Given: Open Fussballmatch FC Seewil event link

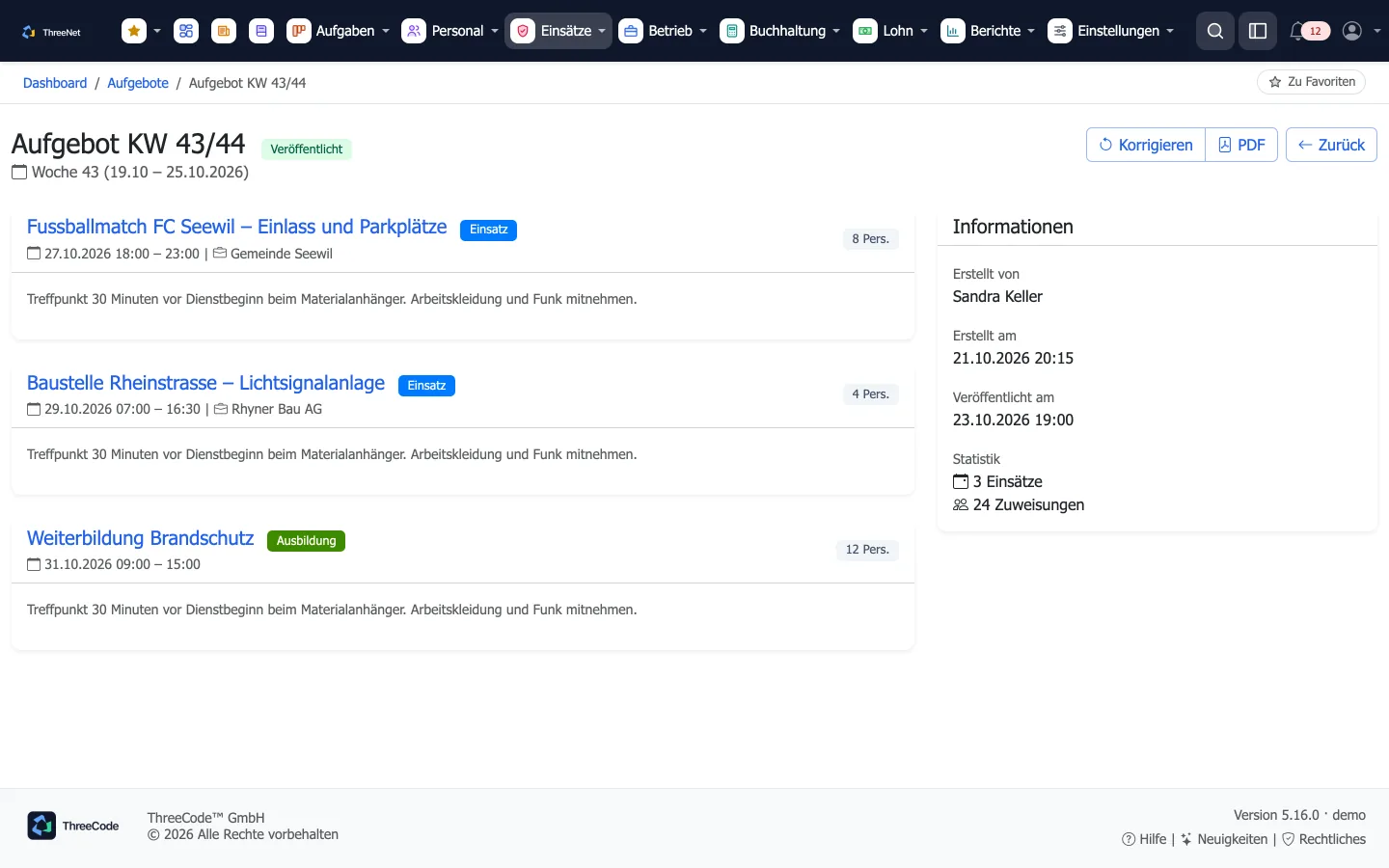Looking at the screenshot, I should 237,227.
